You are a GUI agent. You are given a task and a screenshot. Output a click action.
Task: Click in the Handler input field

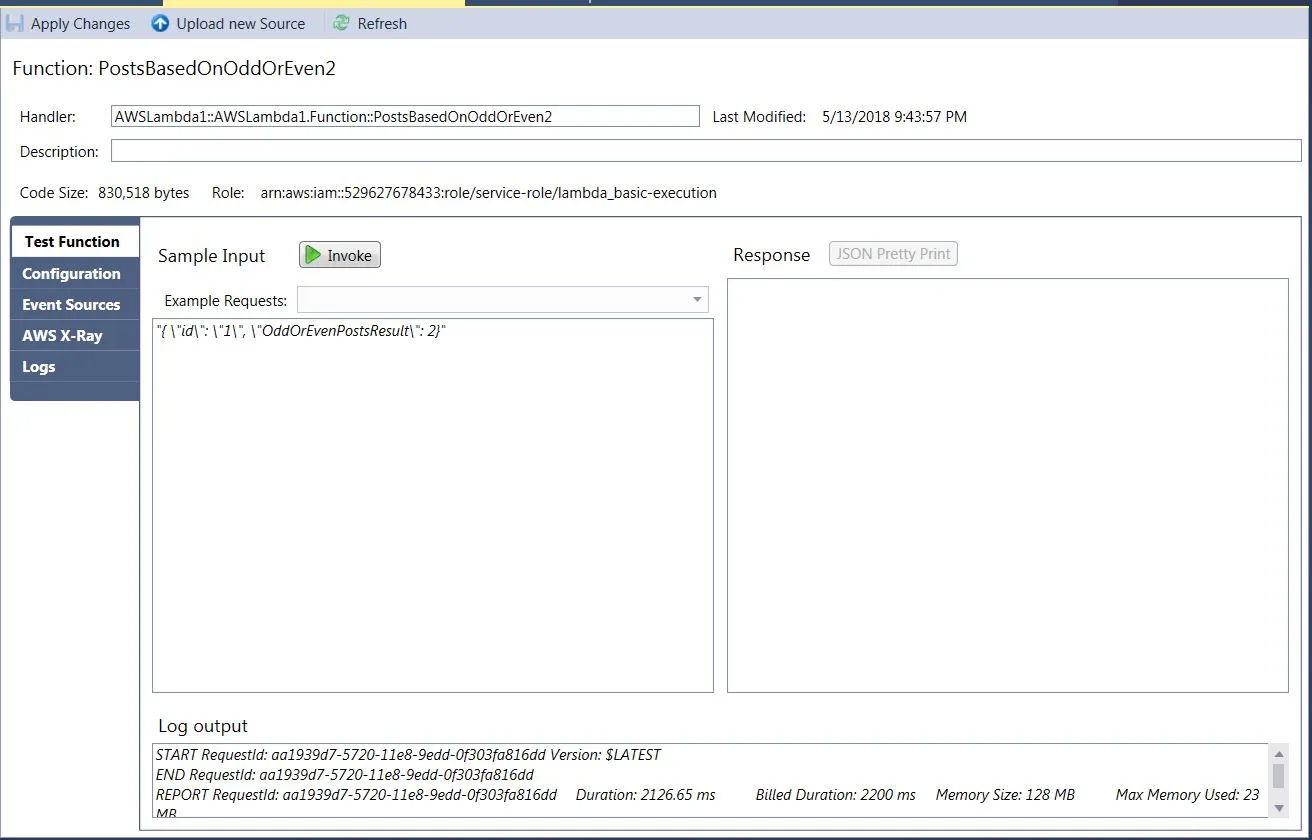click(x=405, y=116)
